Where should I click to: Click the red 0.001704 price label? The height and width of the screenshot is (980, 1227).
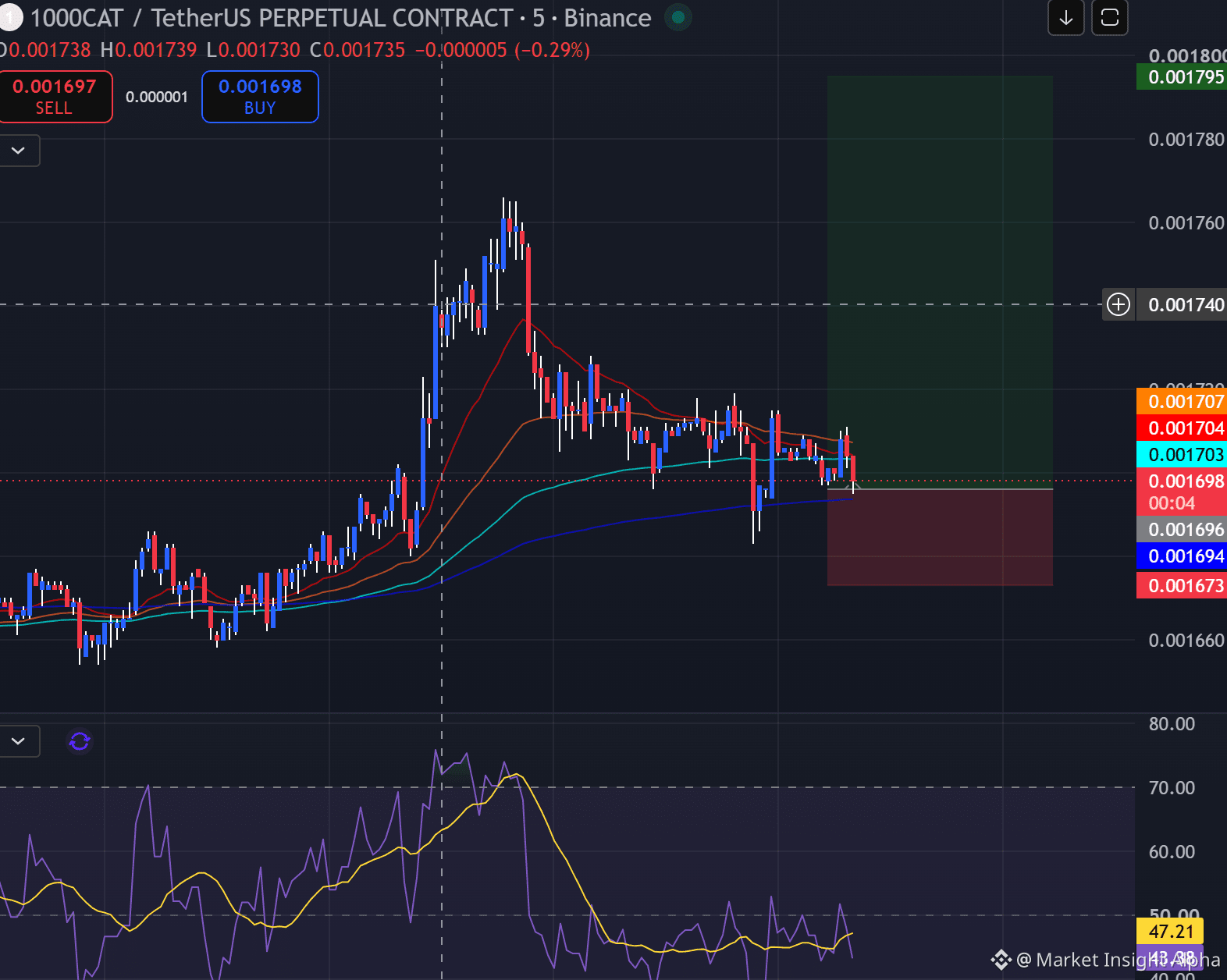(x=1182, y=428)
